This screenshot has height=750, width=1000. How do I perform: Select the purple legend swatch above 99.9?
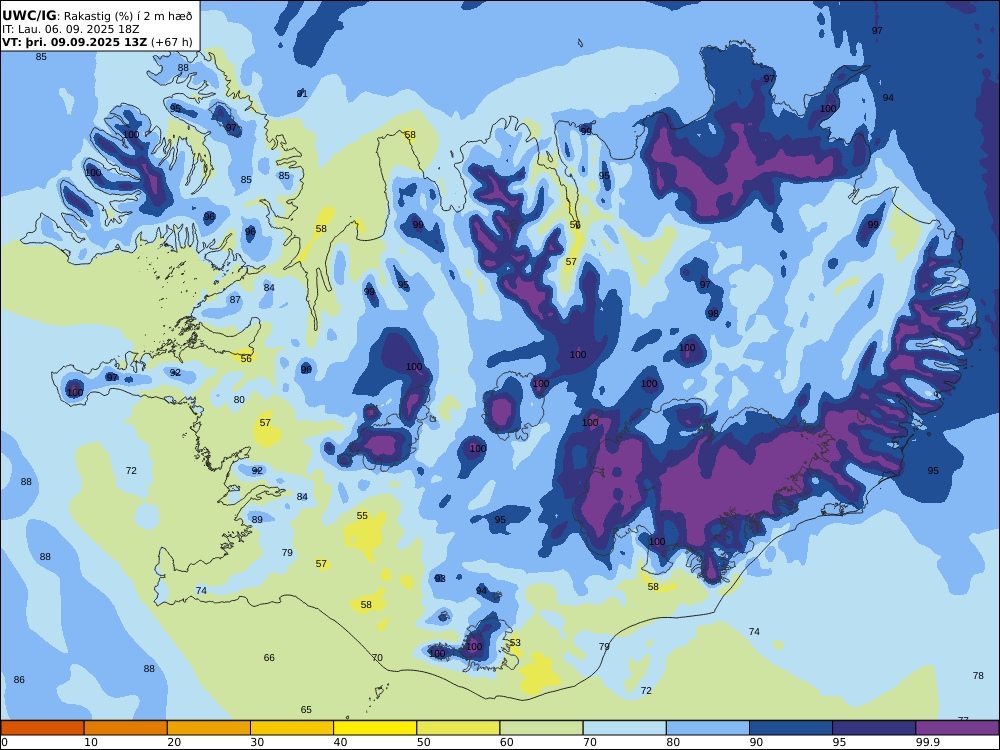tap(957, 728)
